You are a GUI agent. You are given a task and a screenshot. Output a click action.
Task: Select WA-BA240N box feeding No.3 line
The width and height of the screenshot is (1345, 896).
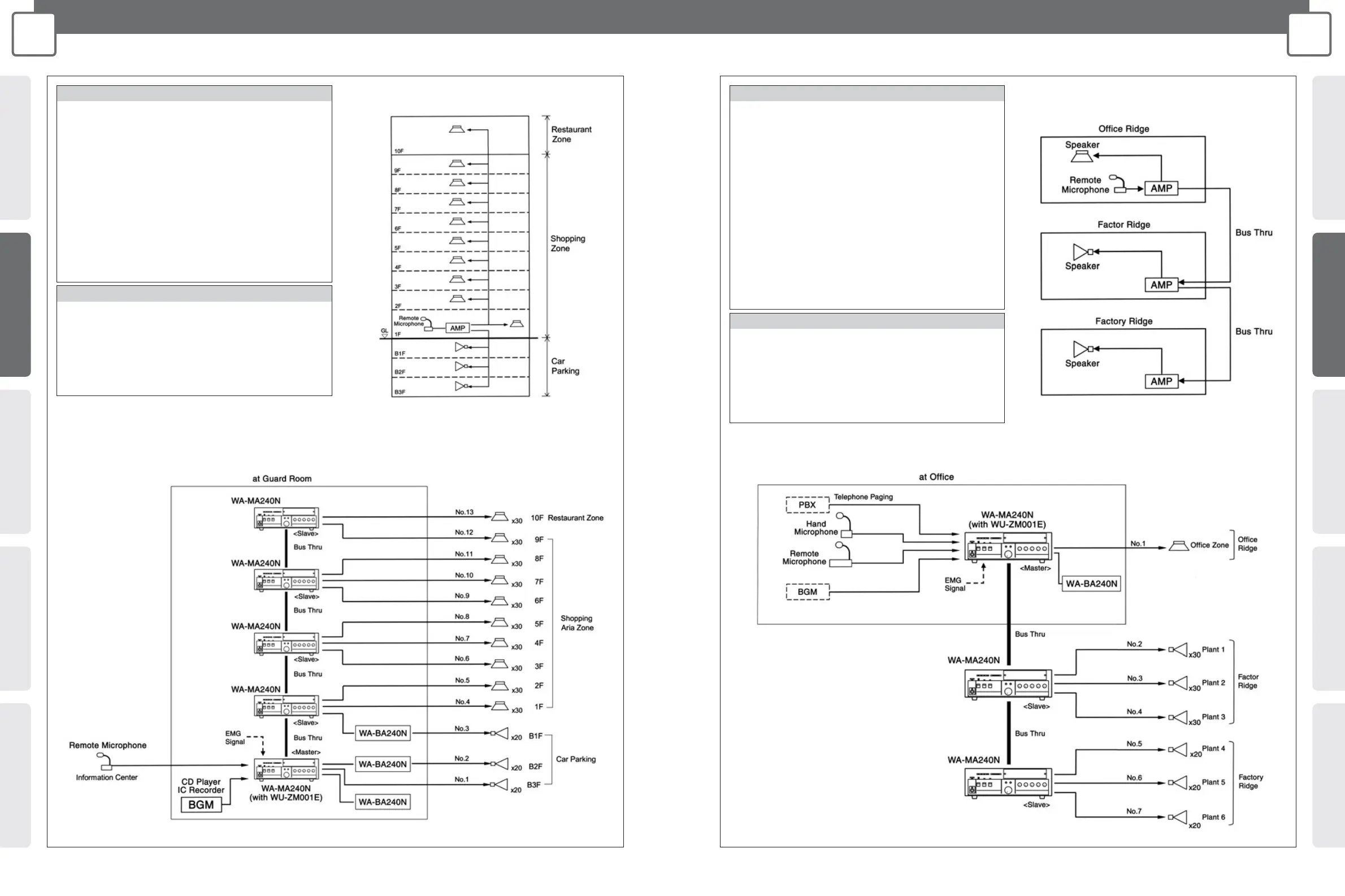[x=383, y=733]
